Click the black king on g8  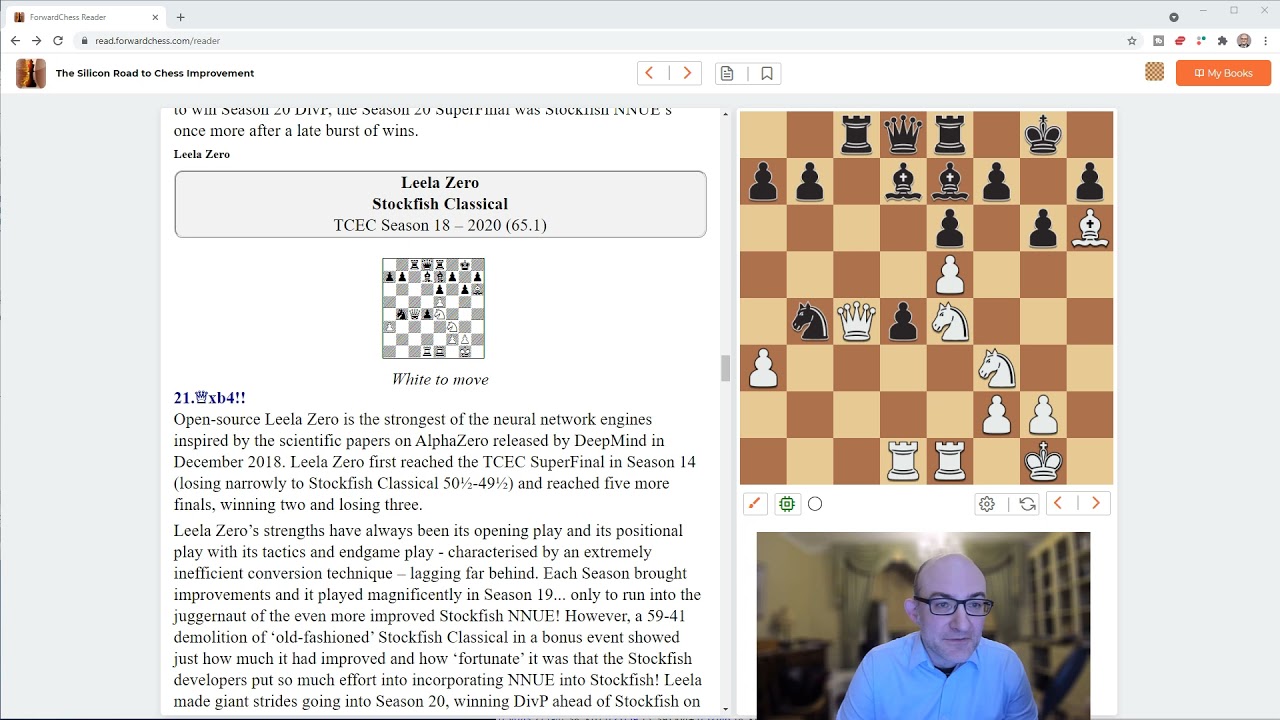[x=1043, y=134]
